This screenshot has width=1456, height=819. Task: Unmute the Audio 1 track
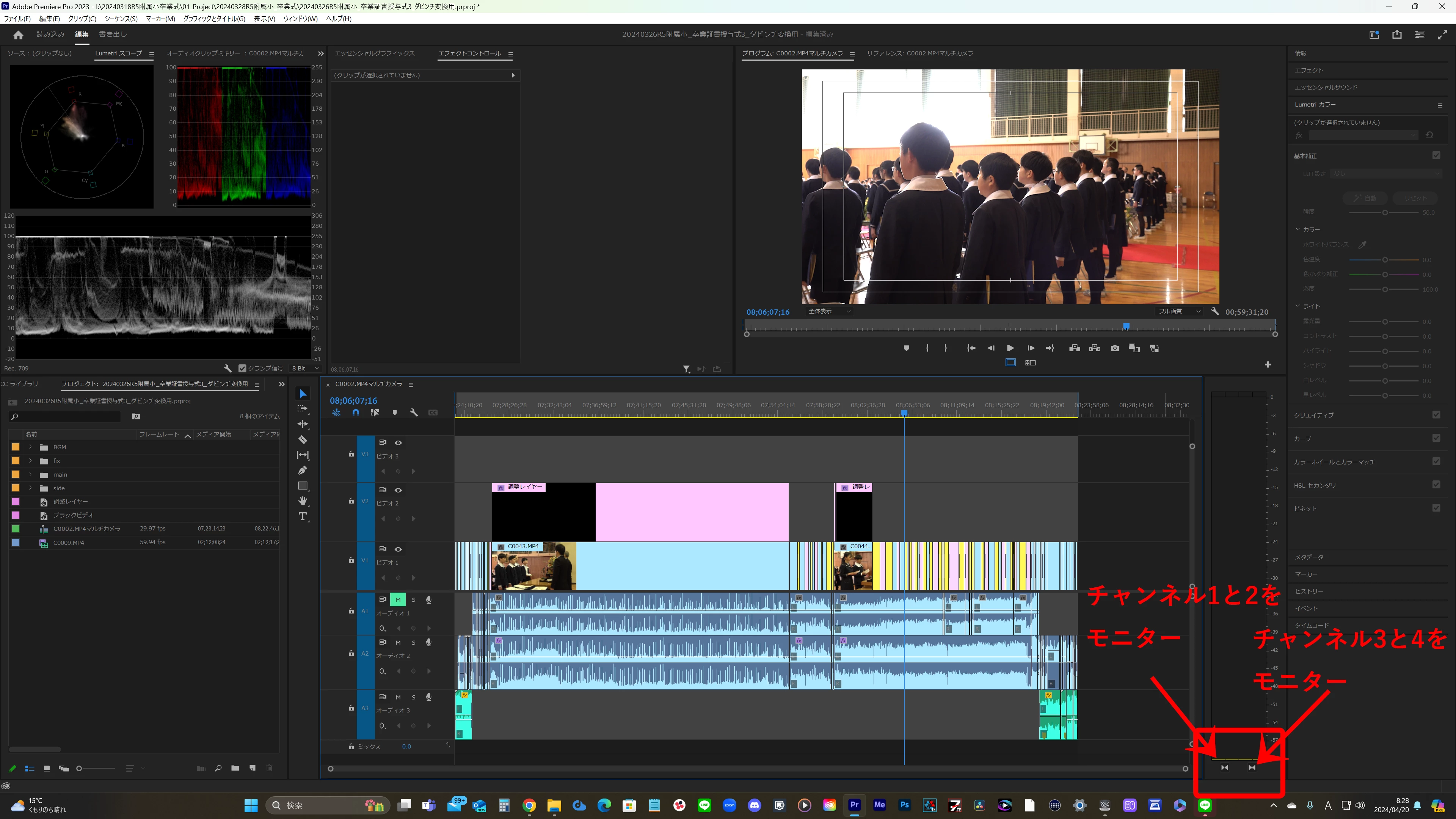398,600
